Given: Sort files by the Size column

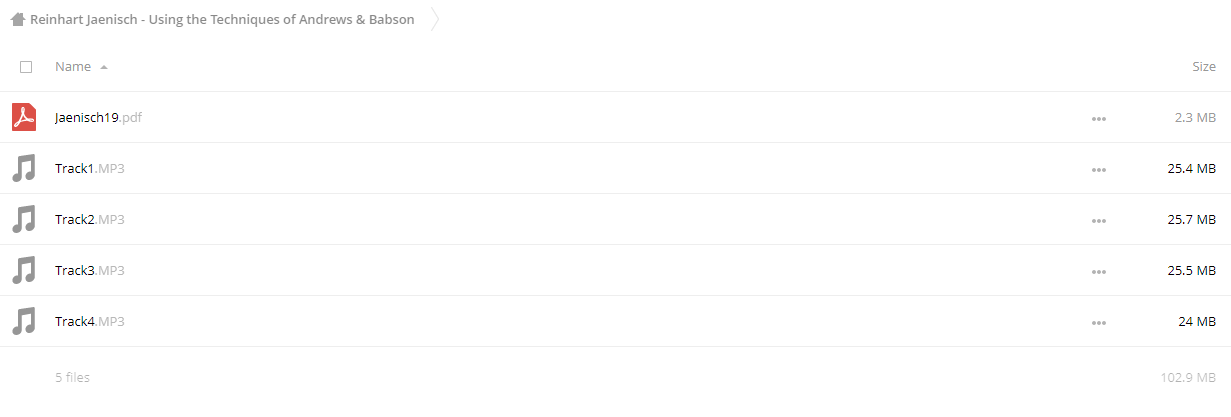Looking at the screenshot, I should [x=1204, y=67].
